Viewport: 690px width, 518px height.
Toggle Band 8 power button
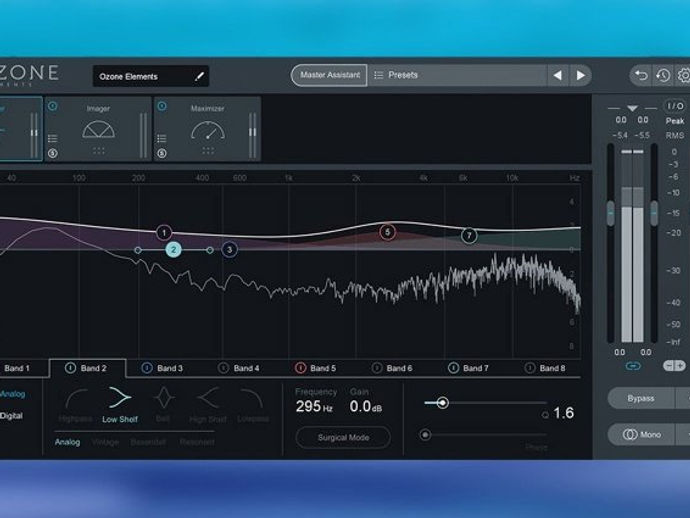point(530,368)
